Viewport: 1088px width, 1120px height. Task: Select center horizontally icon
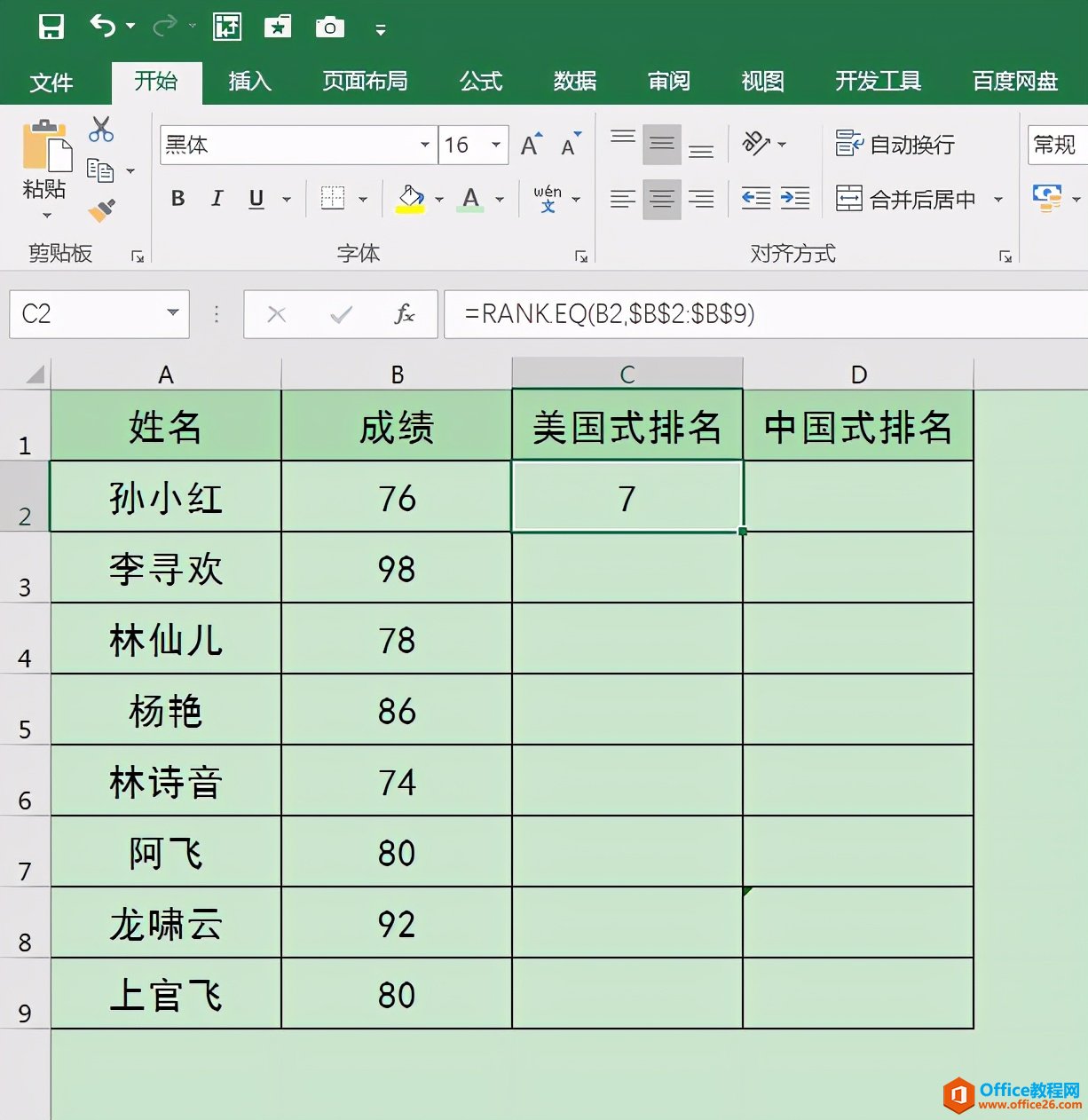(661, 199)
